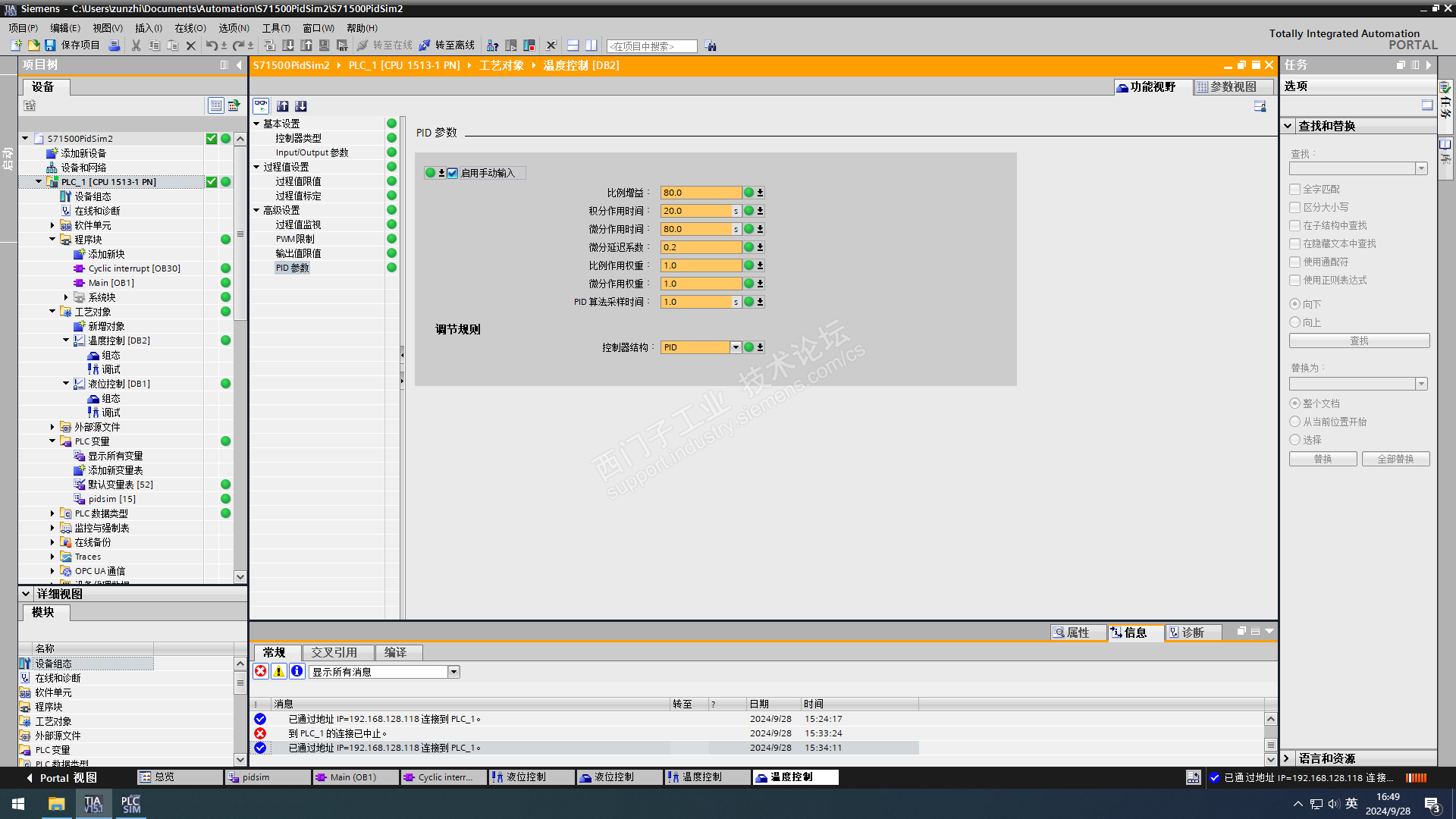Open 控制器结构 PID dropdown
The height and width of the screenshot is (819, 1456).
coord(735,347)
